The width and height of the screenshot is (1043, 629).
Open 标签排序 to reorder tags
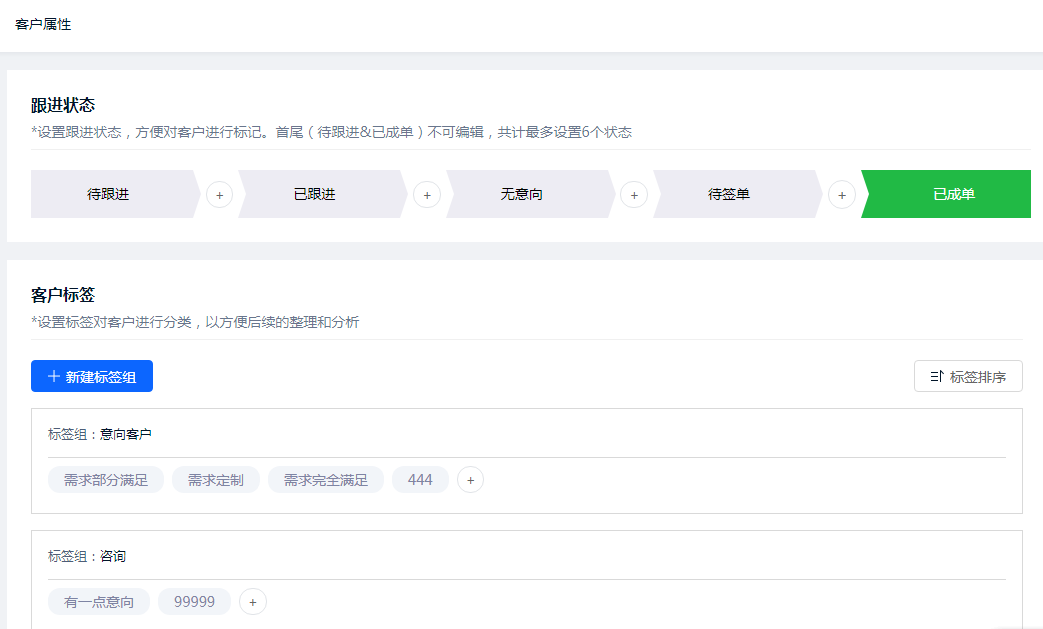(968, 375)
